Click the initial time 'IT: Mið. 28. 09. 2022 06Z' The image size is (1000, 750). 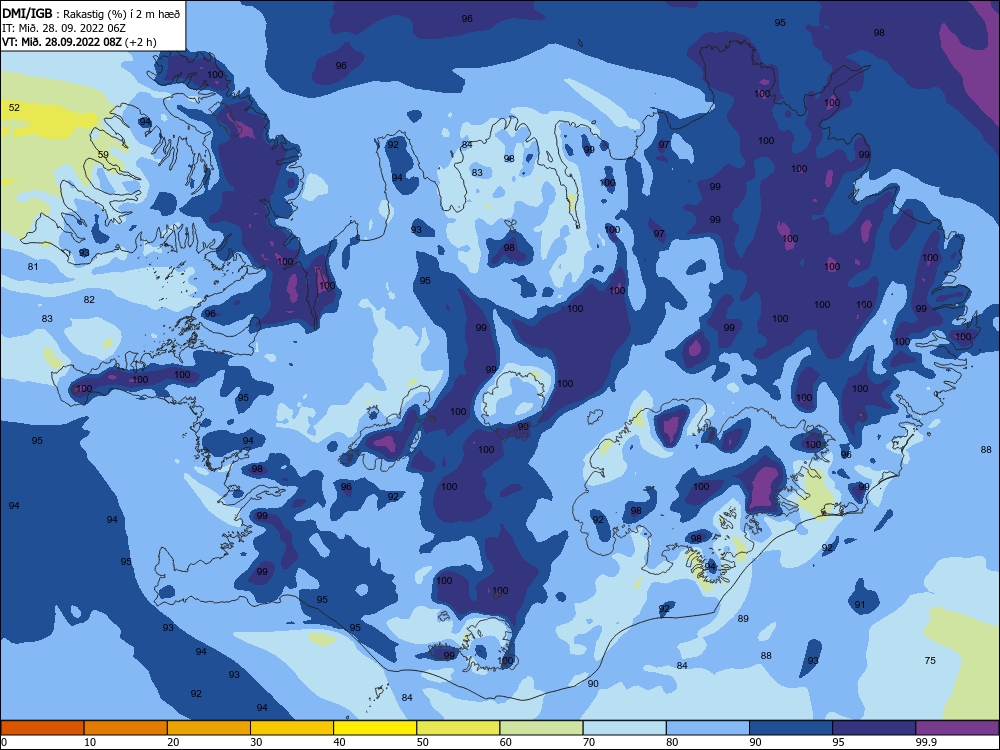click(64, 28)
